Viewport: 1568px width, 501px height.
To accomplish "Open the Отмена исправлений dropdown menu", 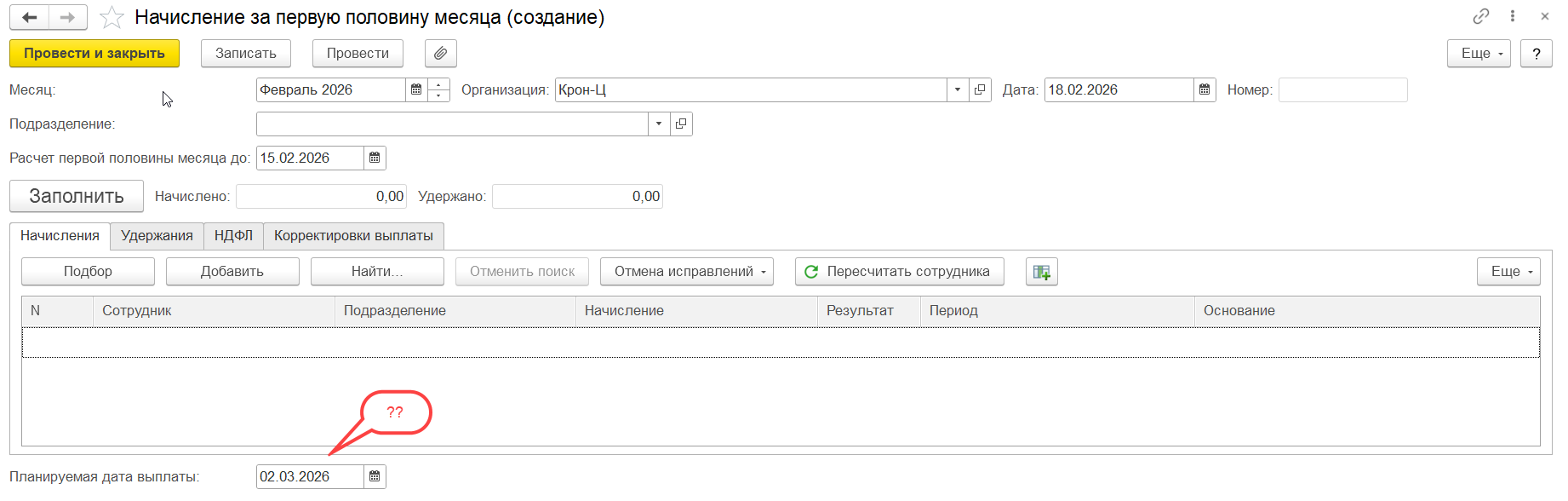I will (686, 272).
